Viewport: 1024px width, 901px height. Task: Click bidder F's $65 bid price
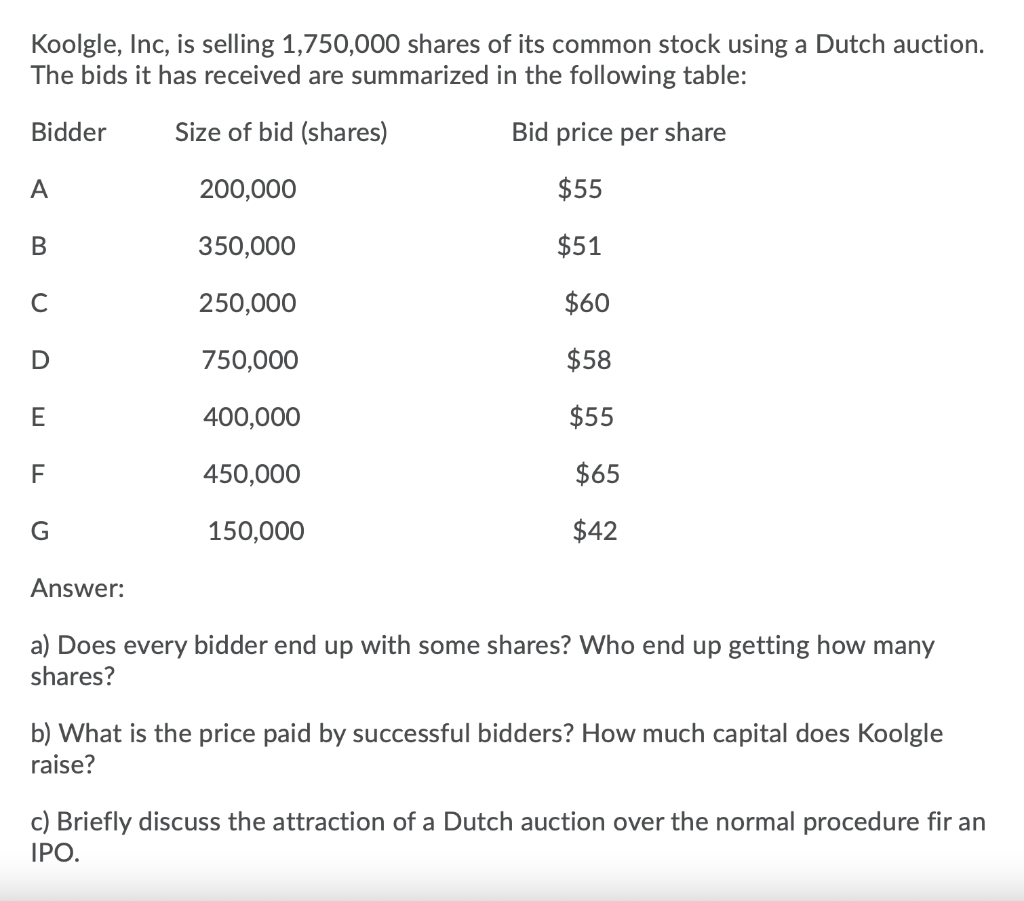coord(598,473)
